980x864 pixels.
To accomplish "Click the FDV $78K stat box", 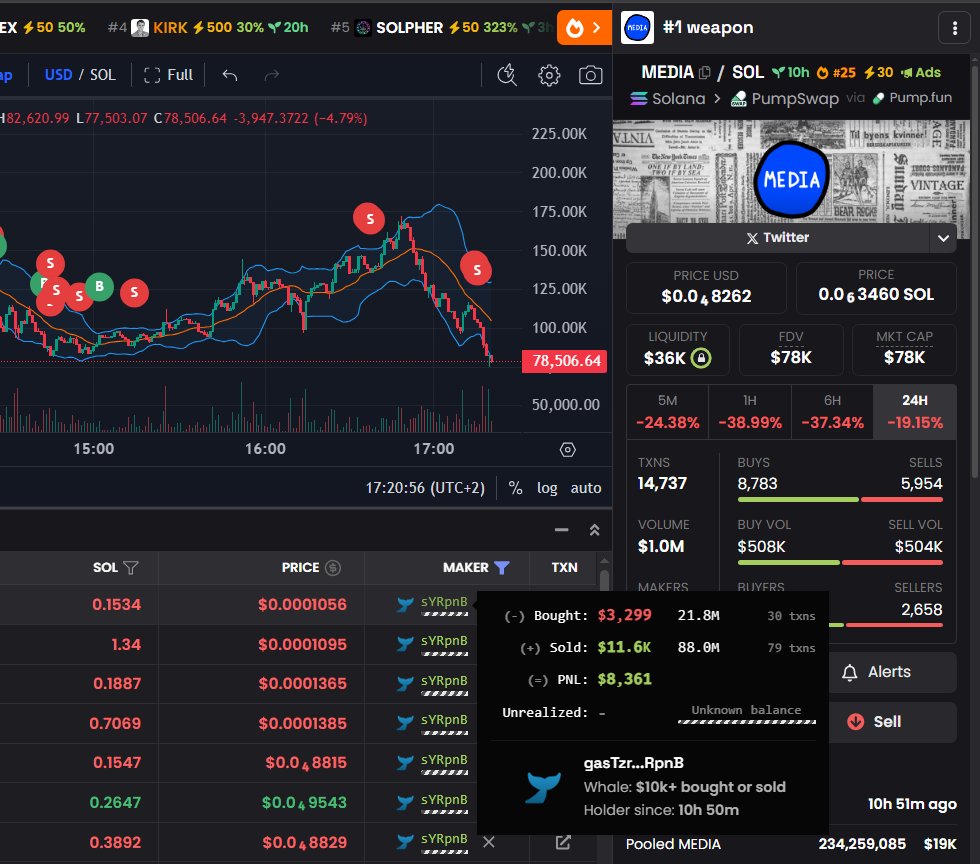I will click(x=791, y=349).
